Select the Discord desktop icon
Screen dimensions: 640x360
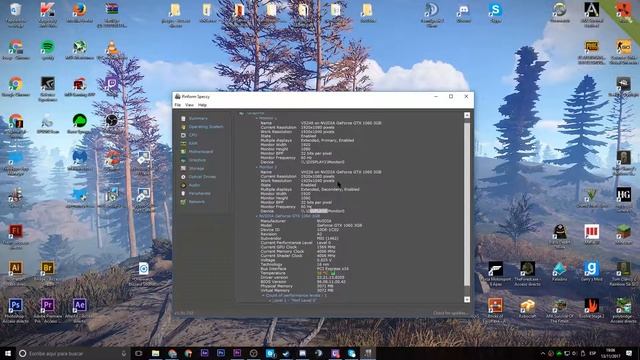pos(464,13)
